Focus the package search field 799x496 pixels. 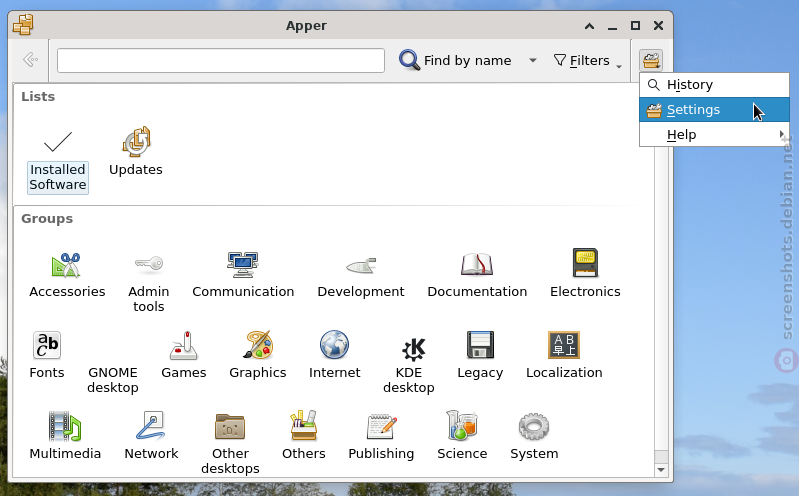[221, 61]
